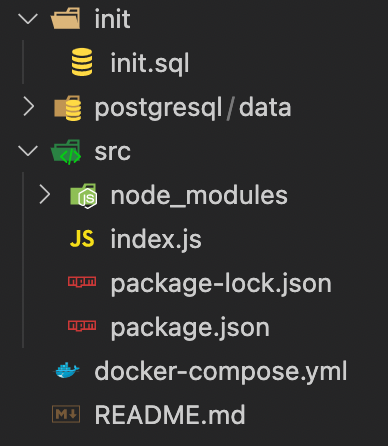Click the green src code folder icon

[66, 152]
